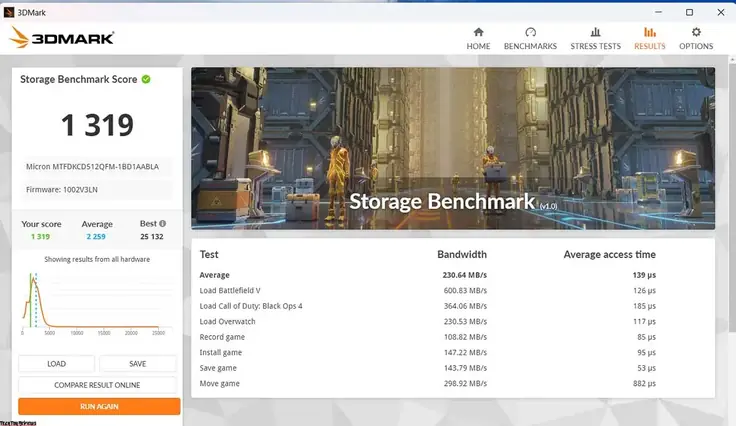Click the Average access time column header
This screenshot has width=736, height=426.
point(609,254)
